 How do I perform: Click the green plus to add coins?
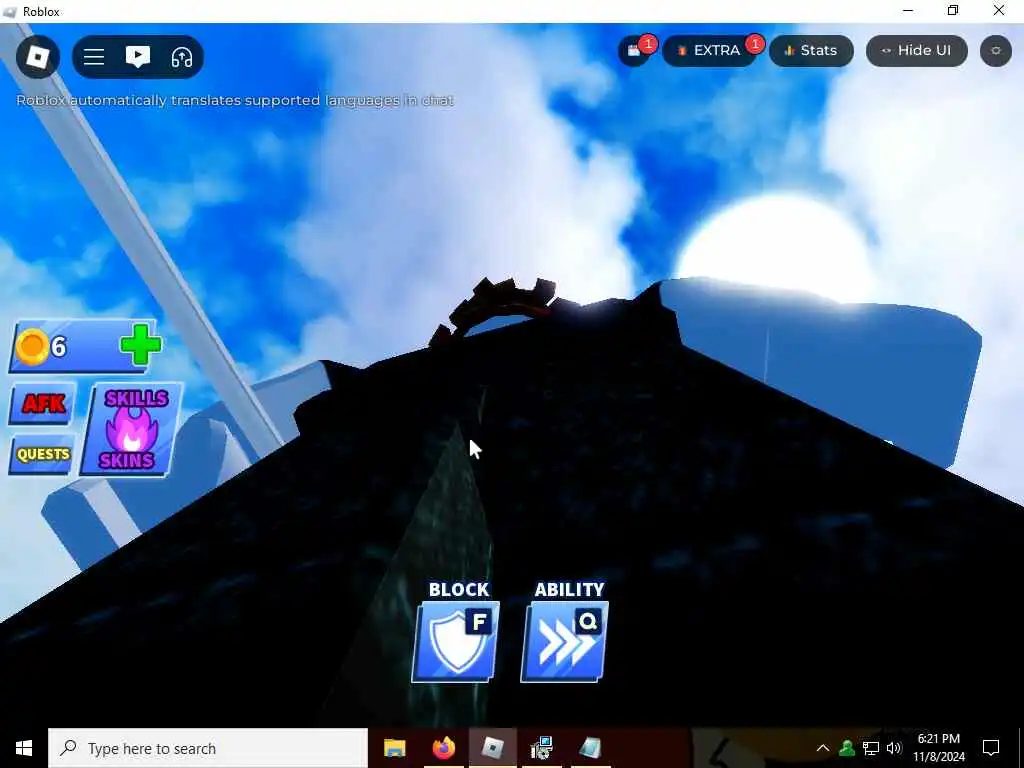tap(140, 345)
